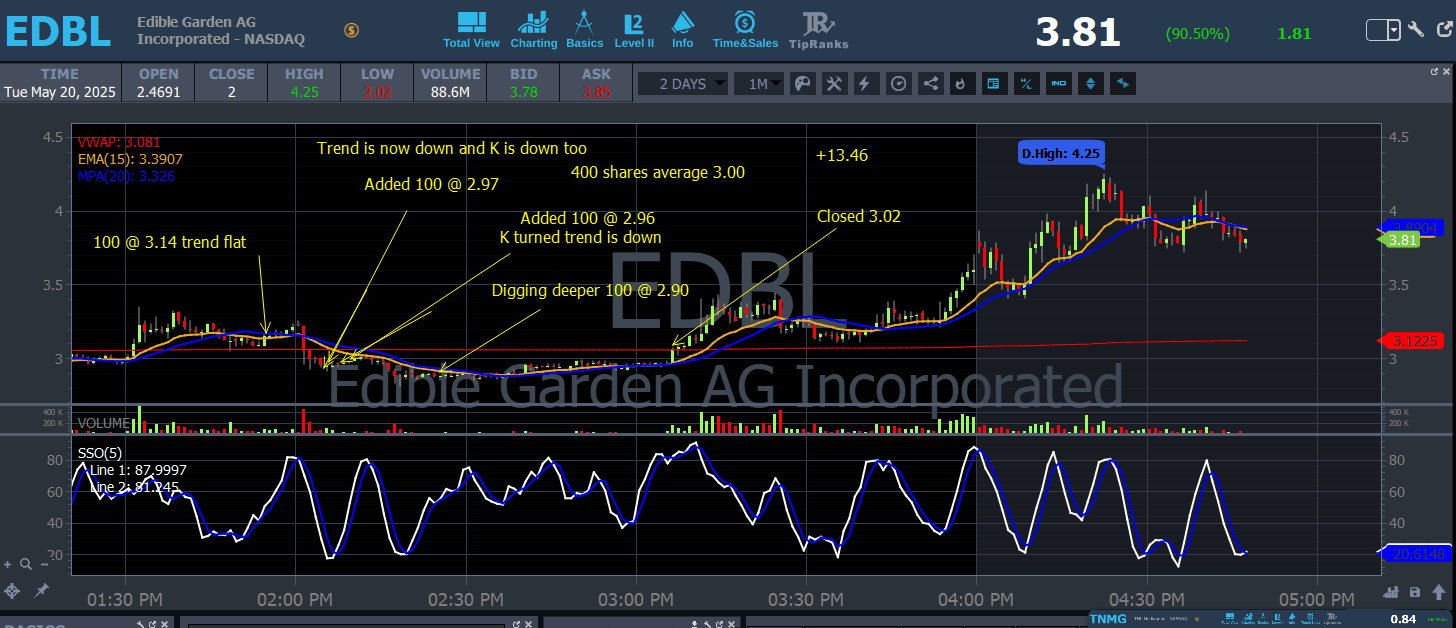
Task: Open the chart tools wrench-and-screwdriver icon
Action: point(834,84)
